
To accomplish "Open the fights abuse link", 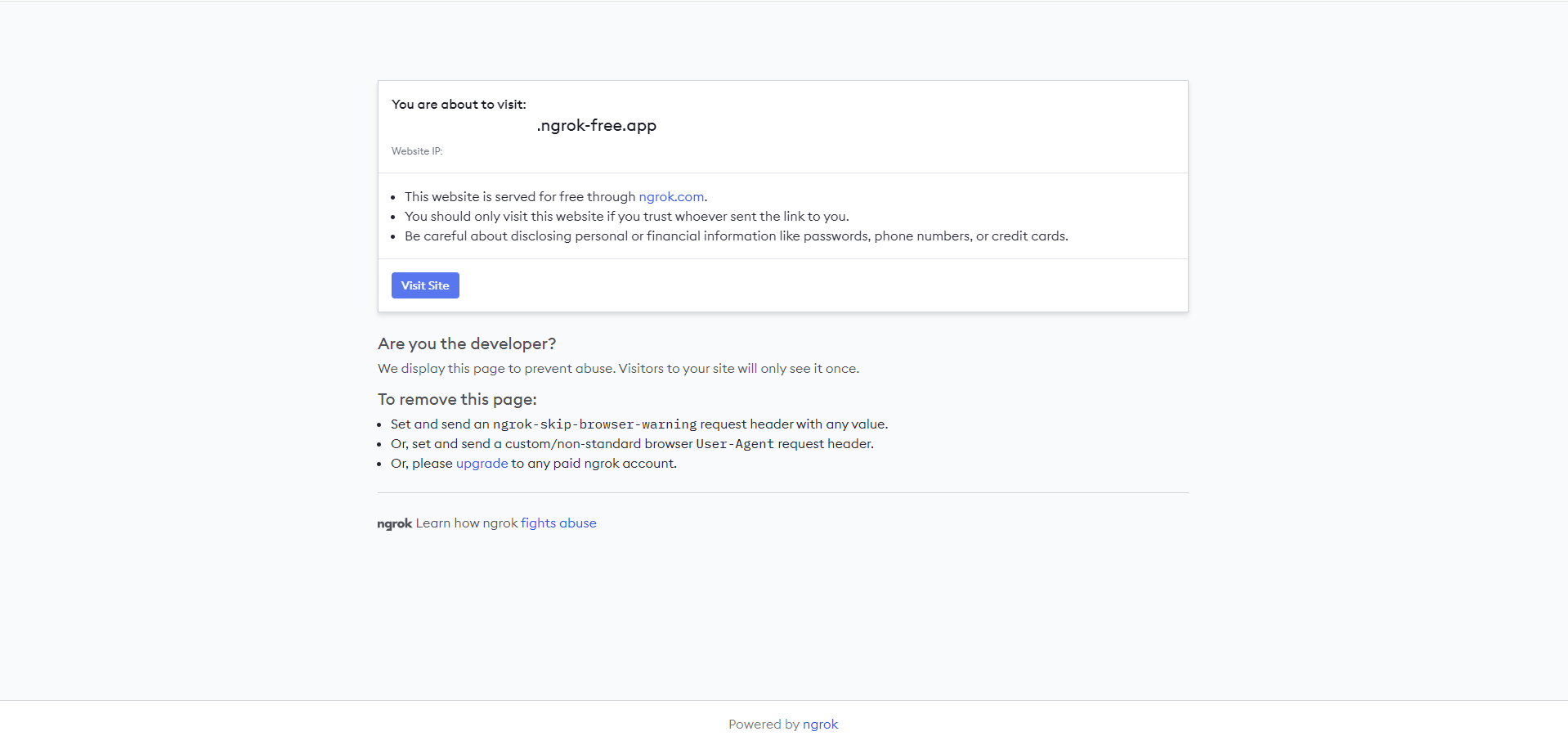I will (x=558, y=523).
